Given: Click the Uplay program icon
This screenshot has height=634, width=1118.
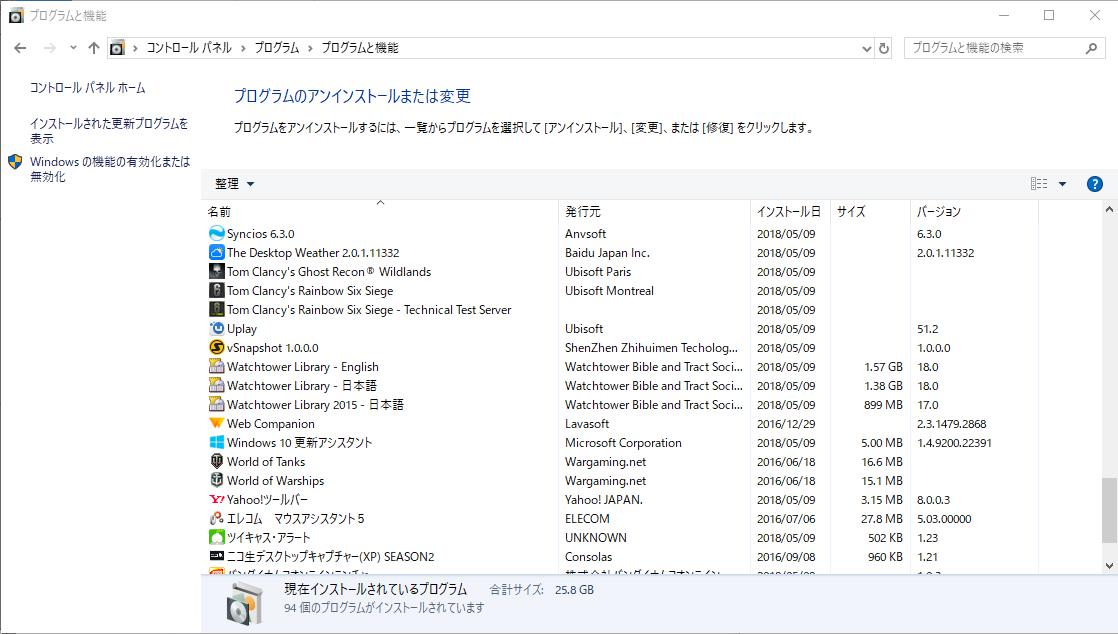Looking at the screenshot, I should pyautogui.click(x=217, y=328).
